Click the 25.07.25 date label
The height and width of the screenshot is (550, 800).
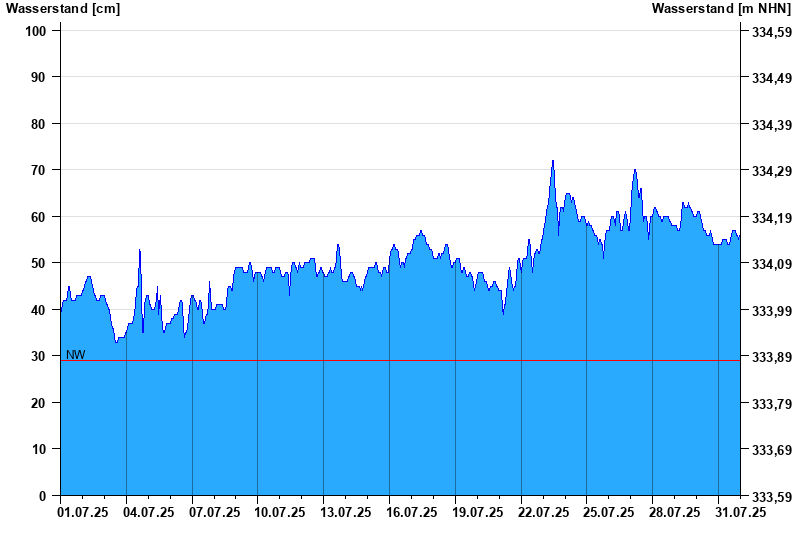point(609,512)
